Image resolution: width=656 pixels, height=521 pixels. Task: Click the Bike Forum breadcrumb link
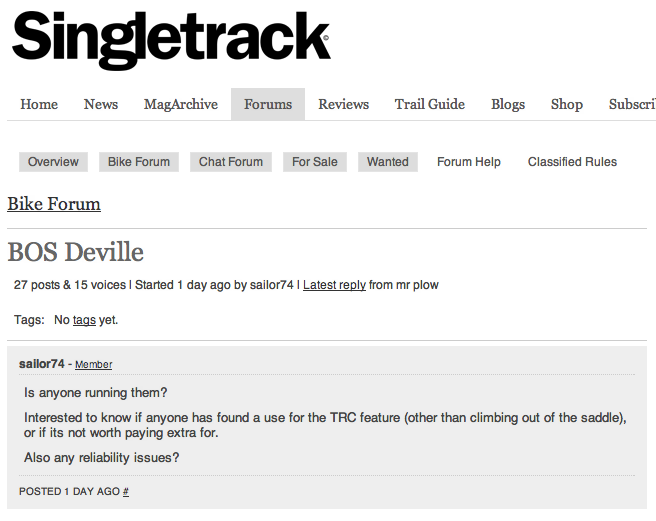pyautogui.click(x=54, y=204)
